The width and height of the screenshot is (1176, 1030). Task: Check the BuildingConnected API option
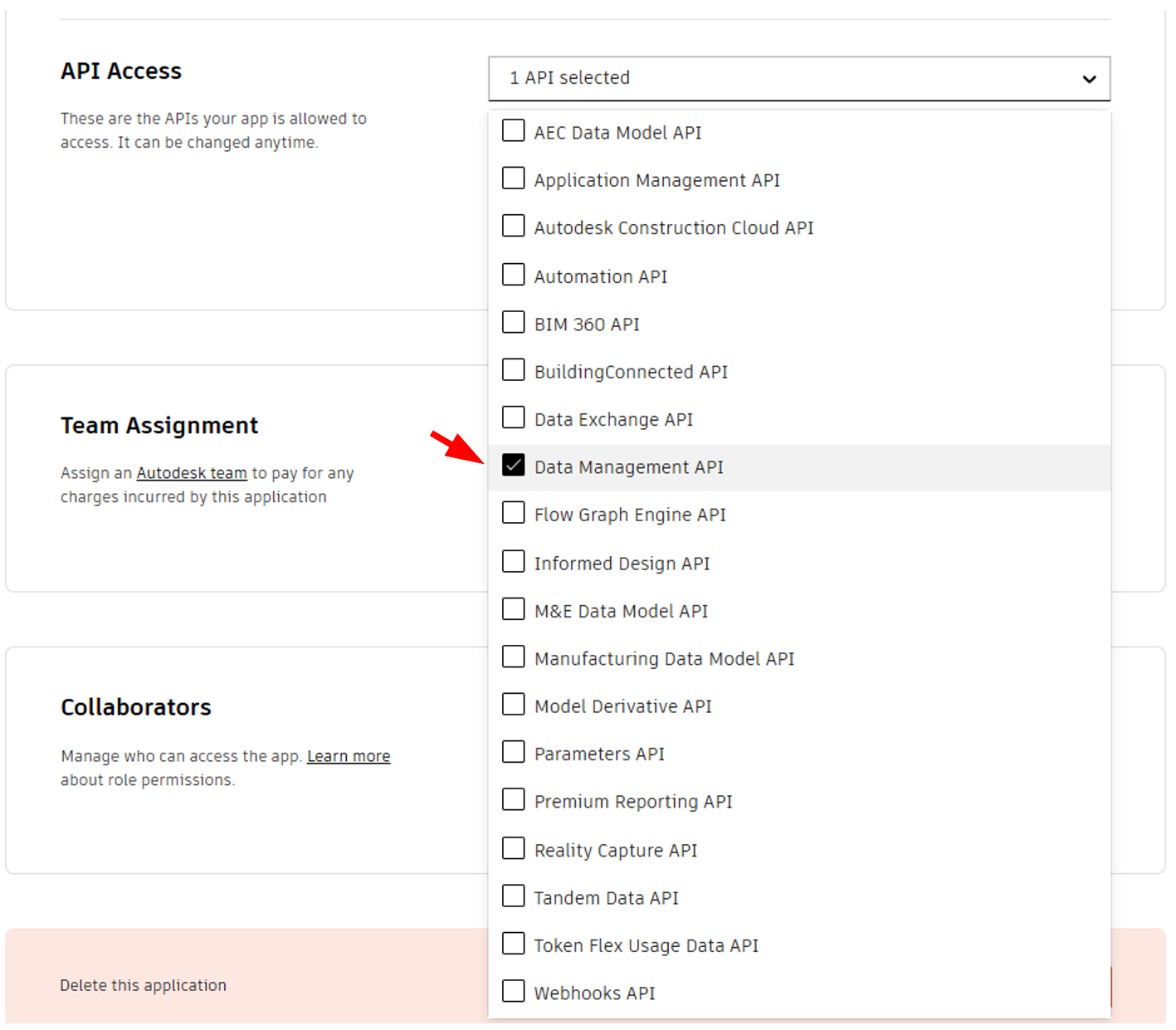(514, 370)
